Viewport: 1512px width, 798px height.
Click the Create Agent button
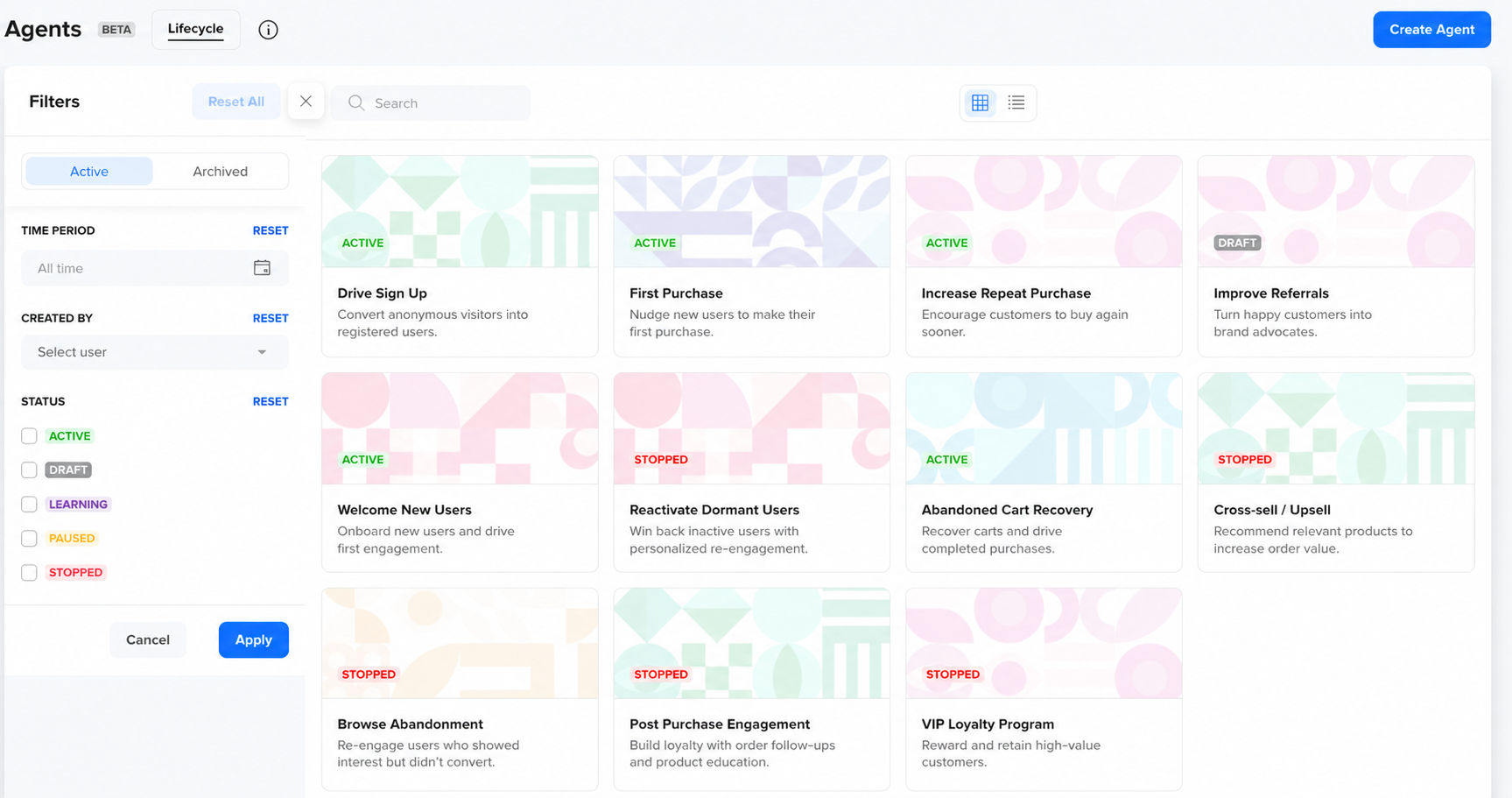(1431, 30)
